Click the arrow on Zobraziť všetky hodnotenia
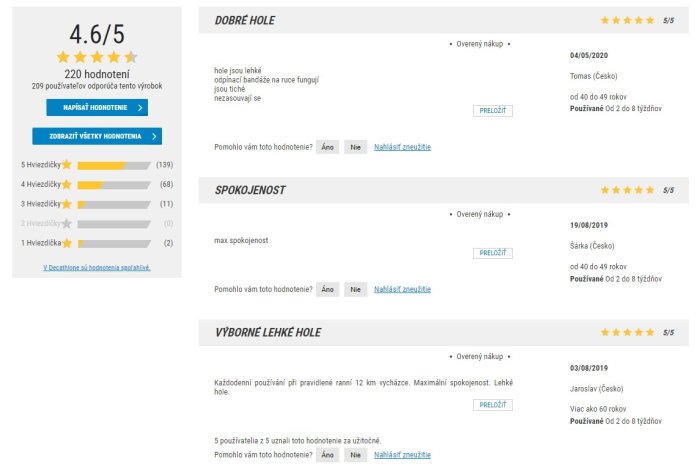The image size is (700, 469). click(x=153, y=136)
